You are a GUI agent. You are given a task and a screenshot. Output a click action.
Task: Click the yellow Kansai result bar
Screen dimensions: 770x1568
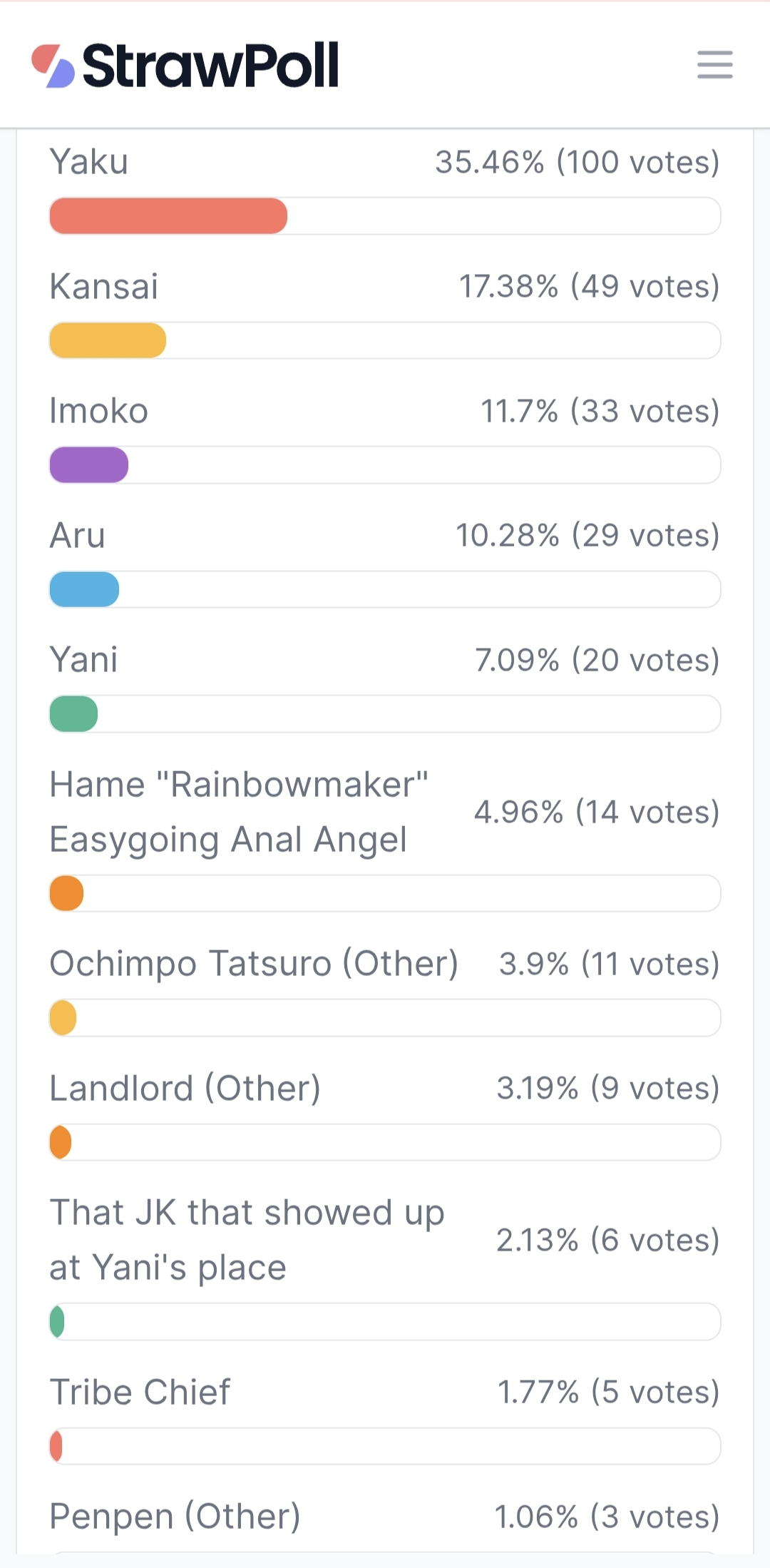[108, 340]
